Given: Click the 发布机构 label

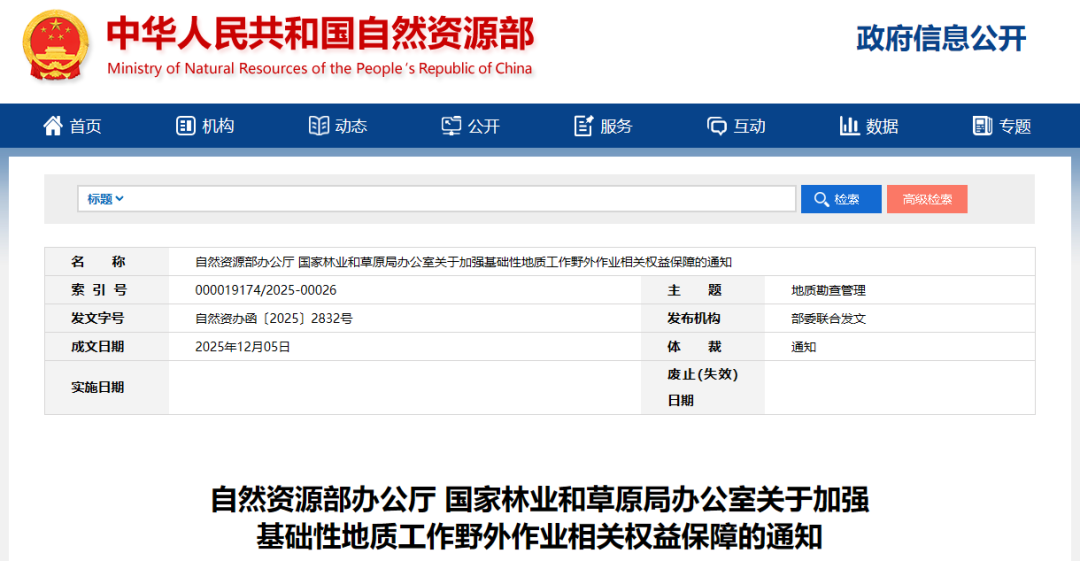Looking at the screenshot, I should coord(694,318).
